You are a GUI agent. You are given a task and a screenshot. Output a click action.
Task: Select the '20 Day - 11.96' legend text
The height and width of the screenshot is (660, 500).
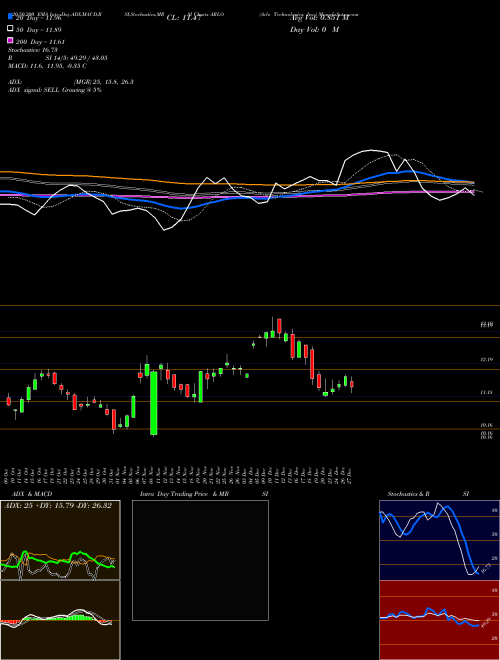tap(39, 18)
